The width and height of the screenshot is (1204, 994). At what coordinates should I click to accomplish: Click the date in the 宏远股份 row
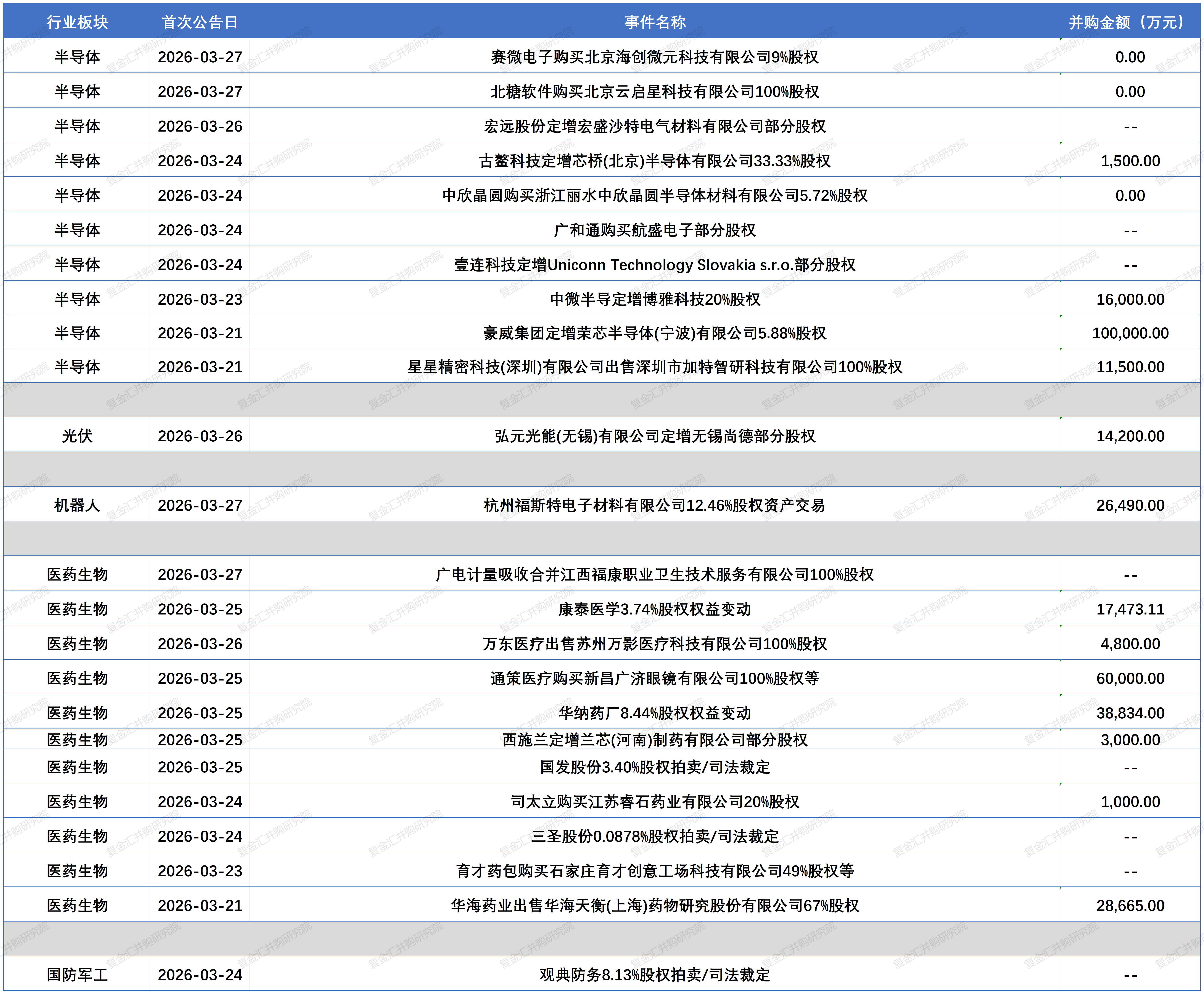200,127
